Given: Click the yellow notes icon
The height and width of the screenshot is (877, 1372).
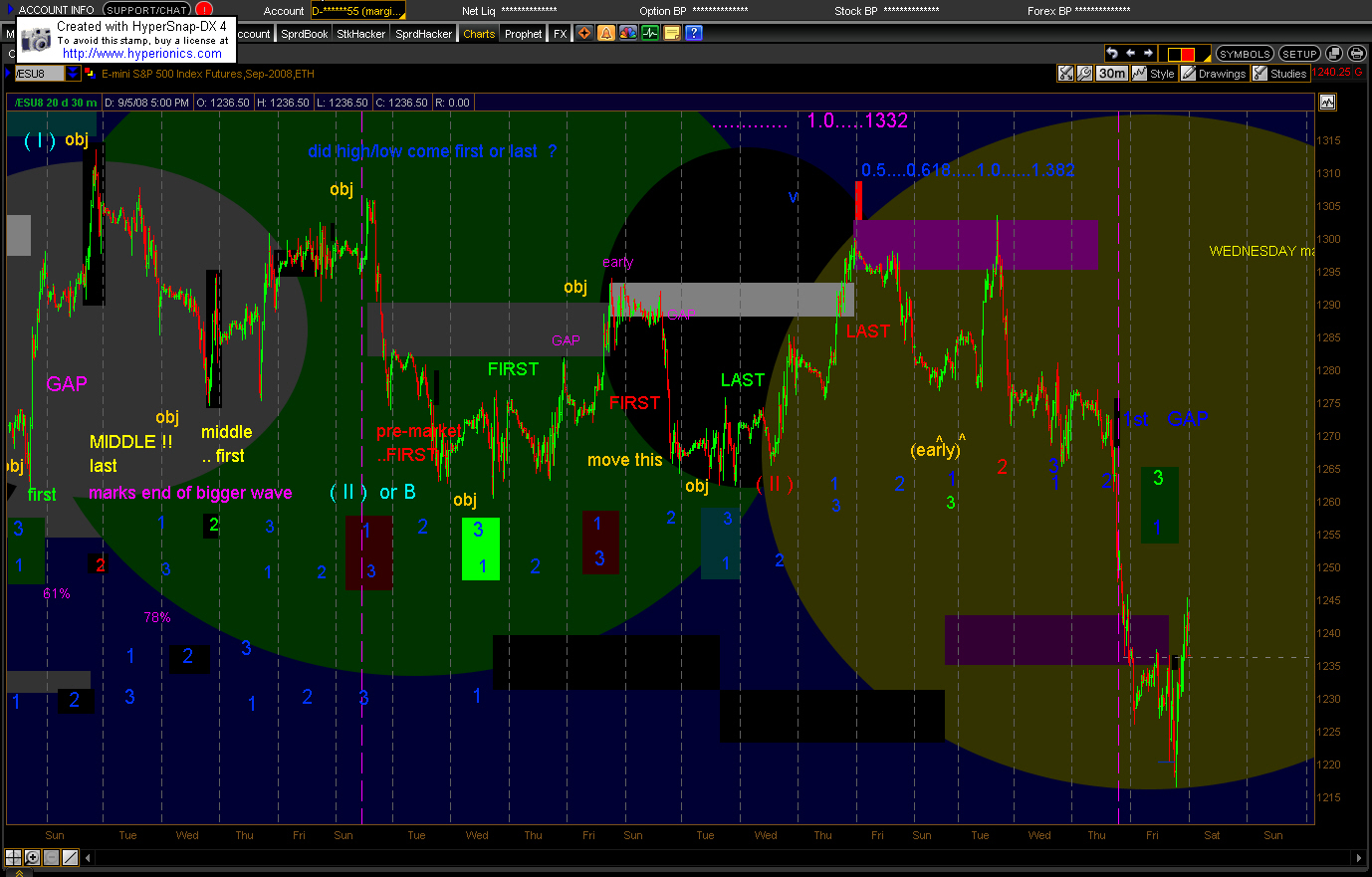Looking at the screenshot, I should (672, 33).
